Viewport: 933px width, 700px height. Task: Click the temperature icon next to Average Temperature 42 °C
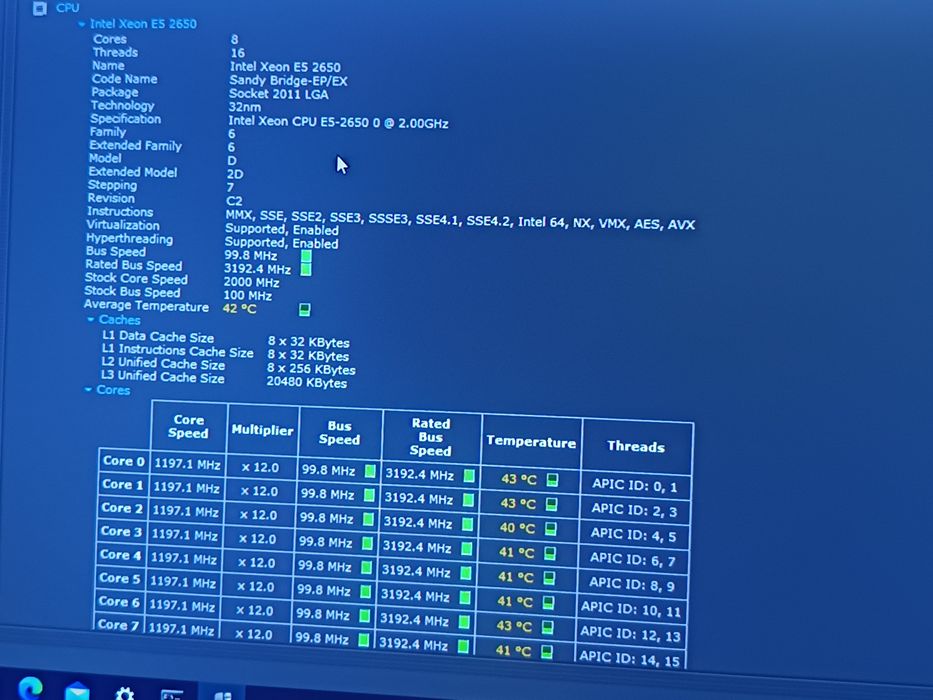pyautogui.click(x=305, y=310)
